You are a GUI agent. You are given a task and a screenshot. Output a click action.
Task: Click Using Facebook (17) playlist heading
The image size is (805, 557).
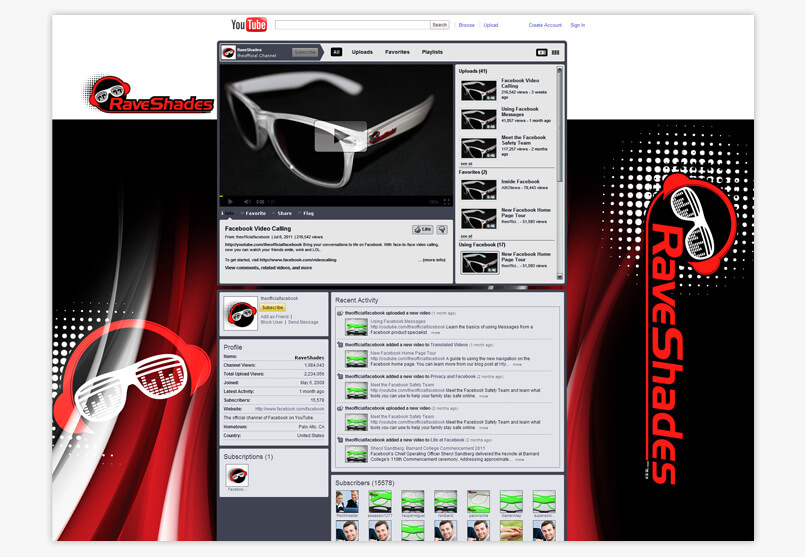pyautogui.click(x=482, y=245)
